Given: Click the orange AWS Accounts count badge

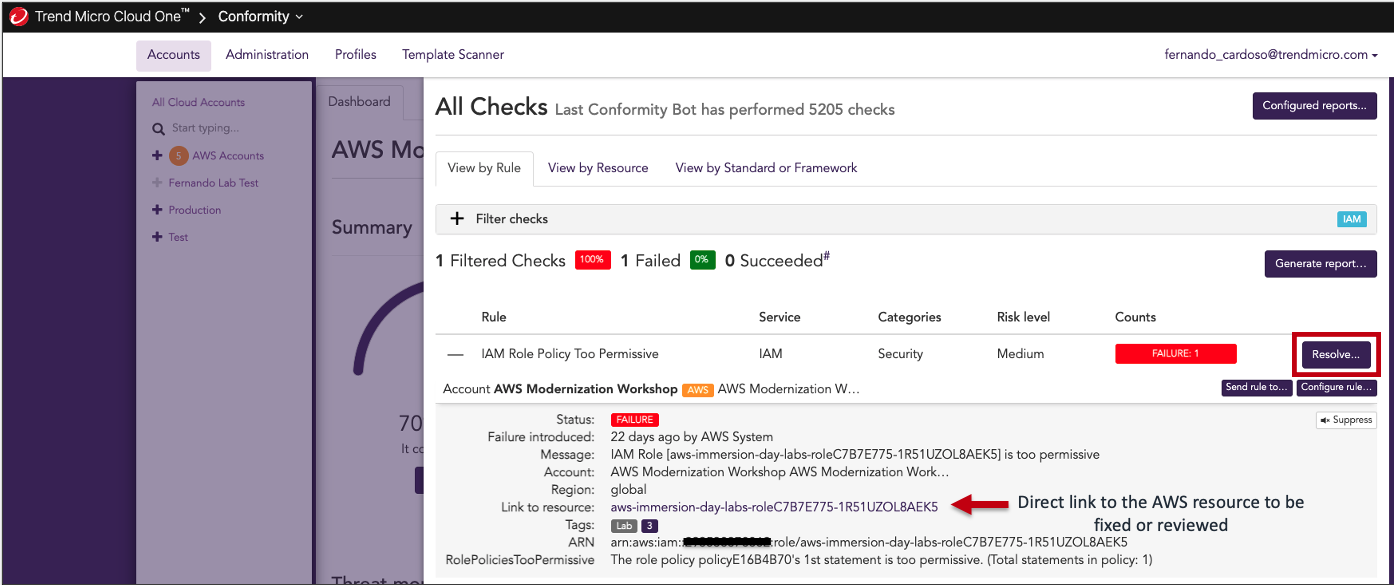Looking at the screenshot, I should (x=178, y=156).
